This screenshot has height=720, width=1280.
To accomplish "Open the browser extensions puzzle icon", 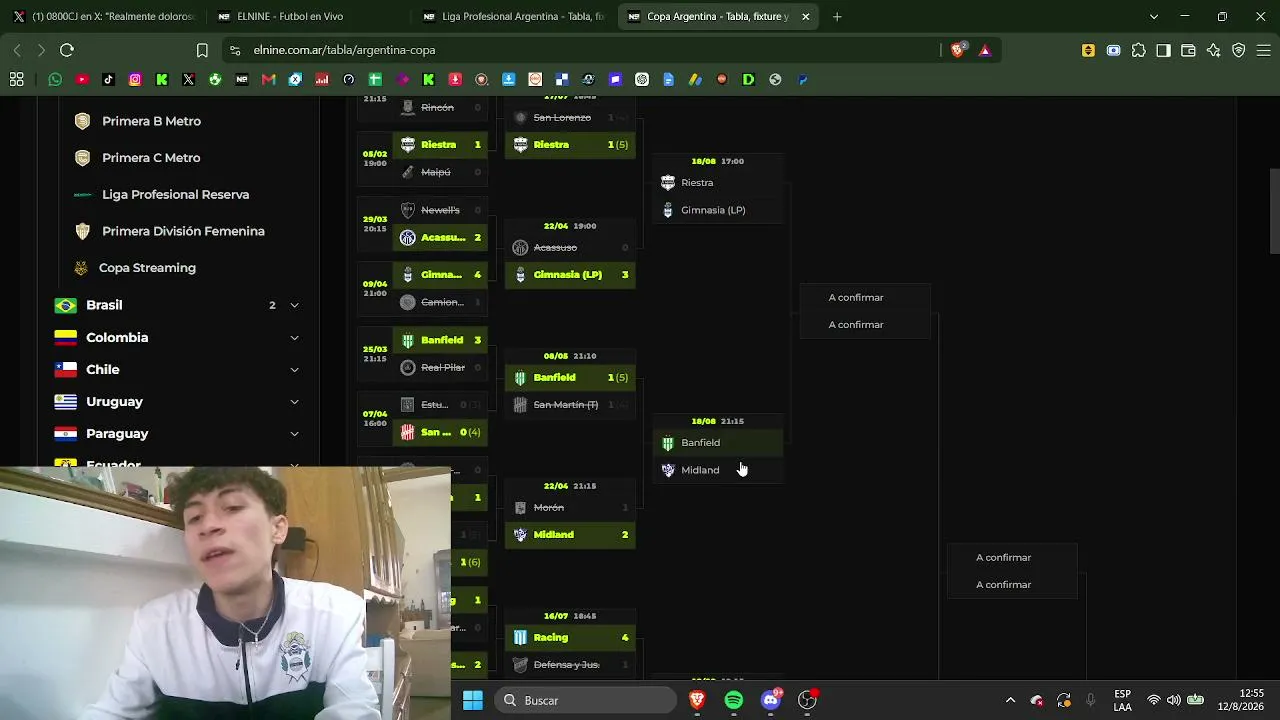I will (x=1138, y=50).
